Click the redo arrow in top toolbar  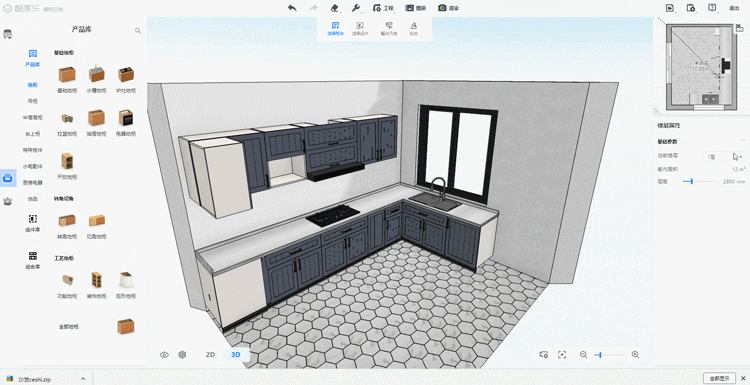tap(313, 8)
